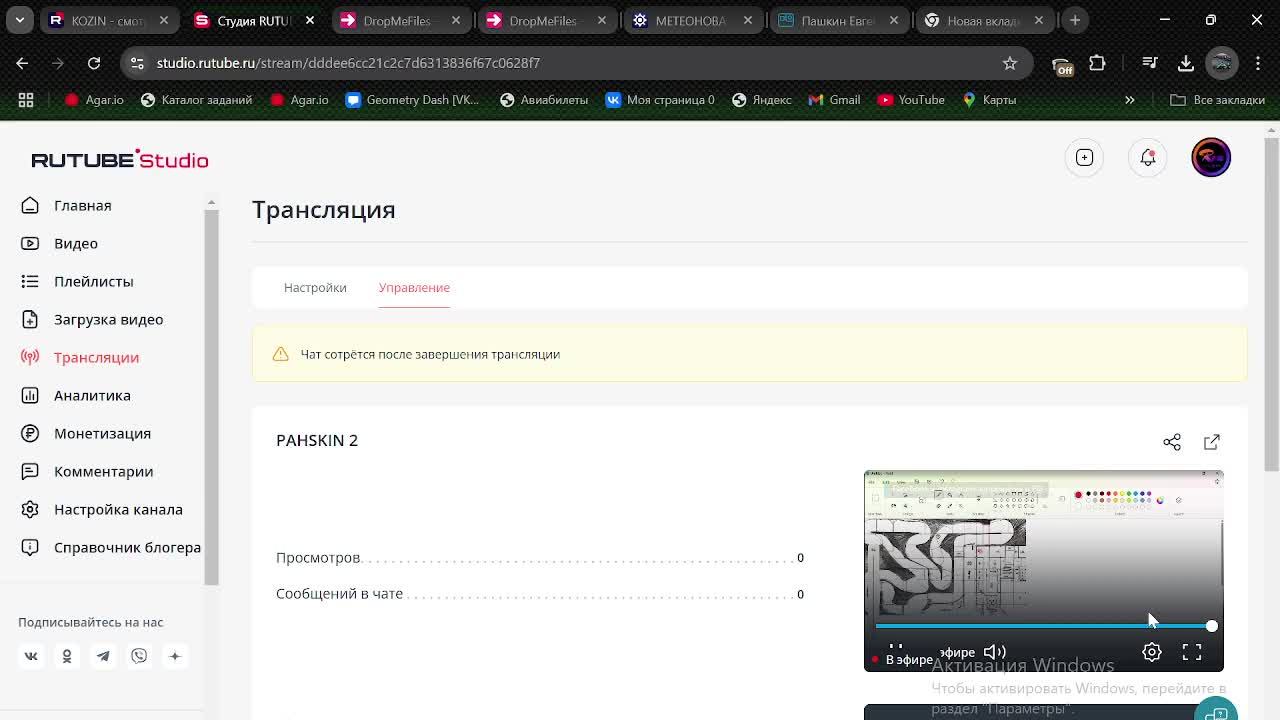
Task: Open the player settings gear
Action: coord(1152,652)
